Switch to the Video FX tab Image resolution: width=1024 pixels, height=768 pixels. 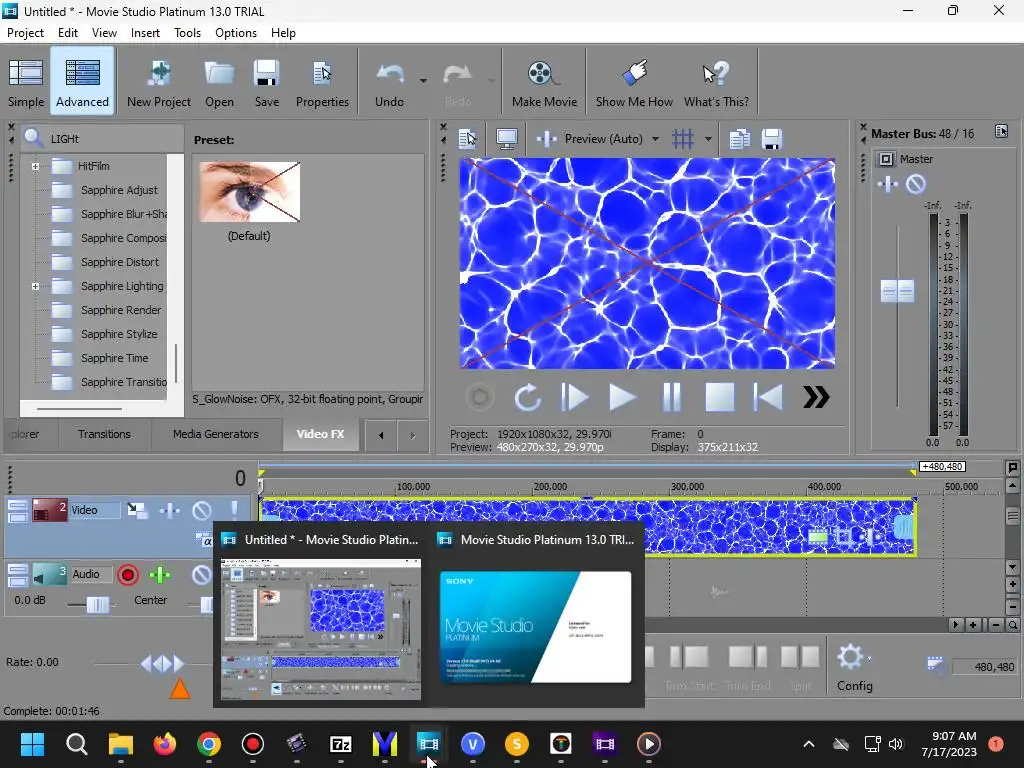pos(320,434)
